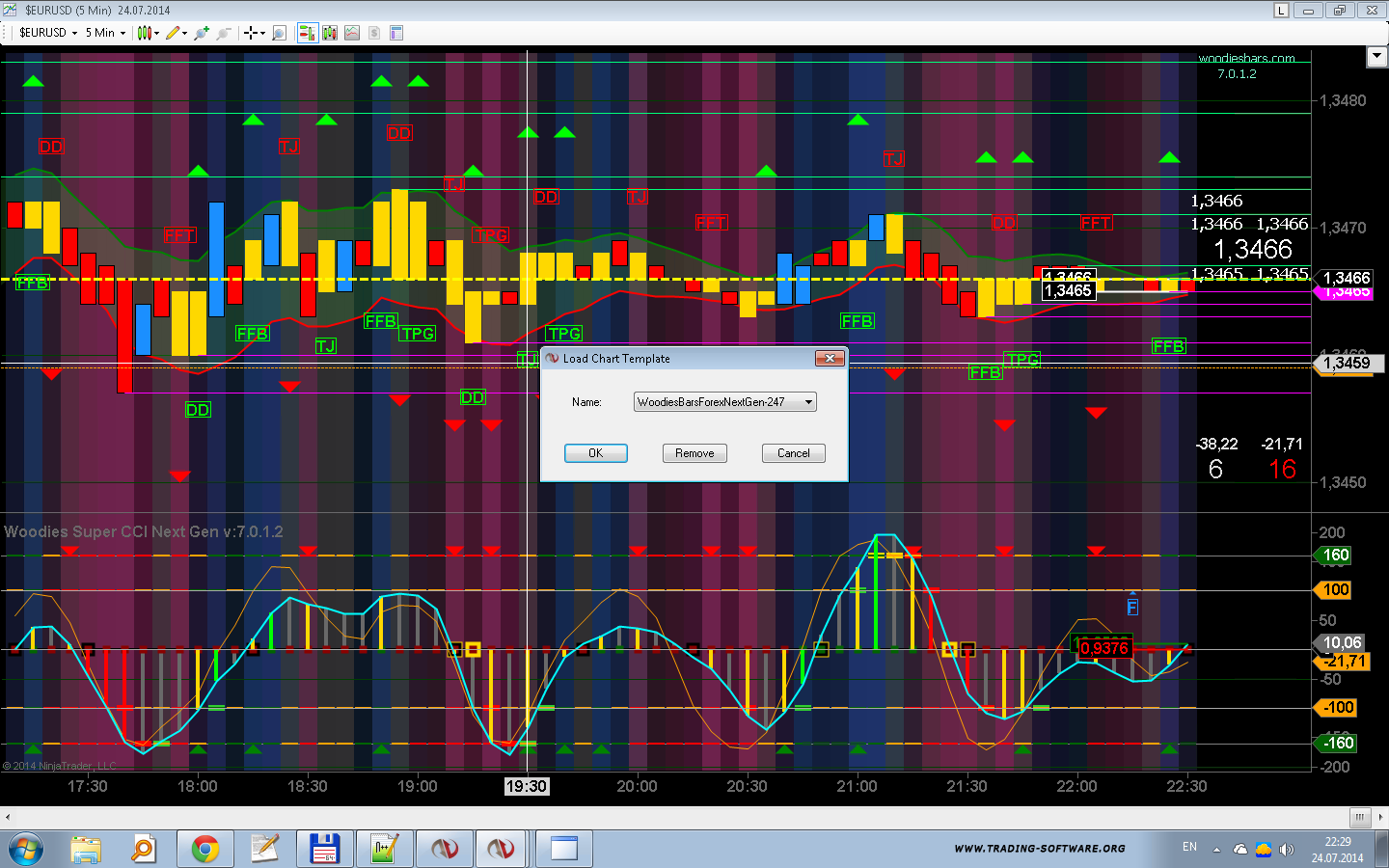Viewport: 1389px width, 868px height.
Task: Click the black dropdown arrow above price axis
Action: tap(1376, 57)
